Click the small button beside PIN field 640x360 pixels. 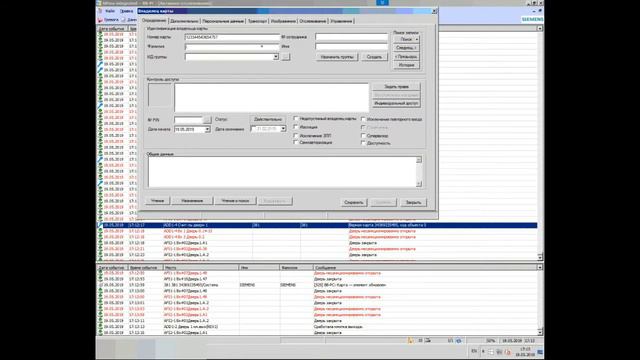207,120
